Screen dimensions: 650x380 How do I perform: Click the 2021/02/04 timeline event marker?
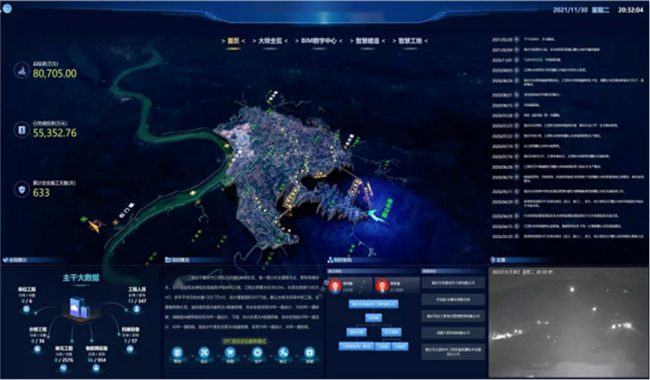(x=517, y=50)
